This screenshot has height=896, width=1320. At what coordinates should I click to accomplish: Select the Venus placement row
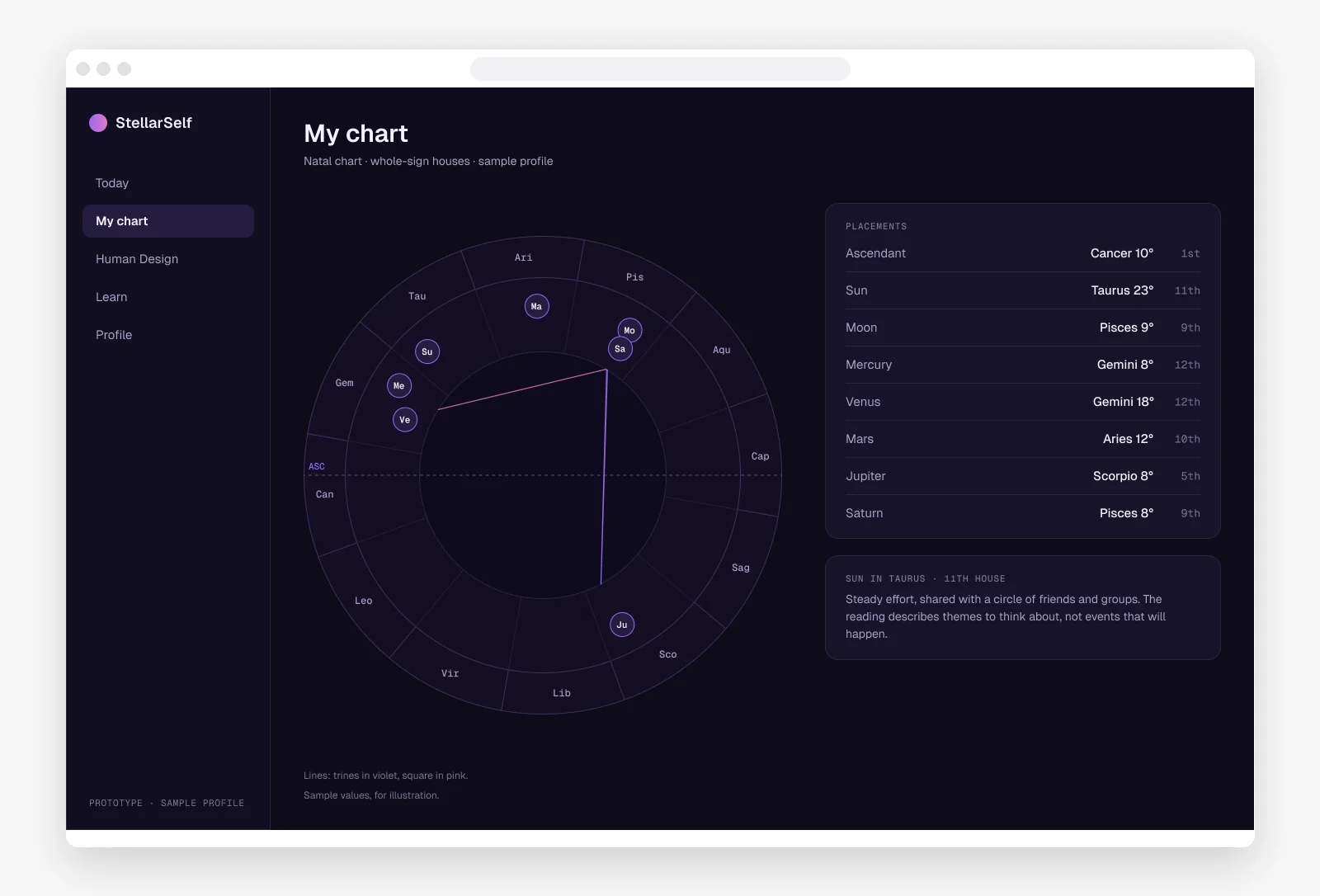[1023, 402]
